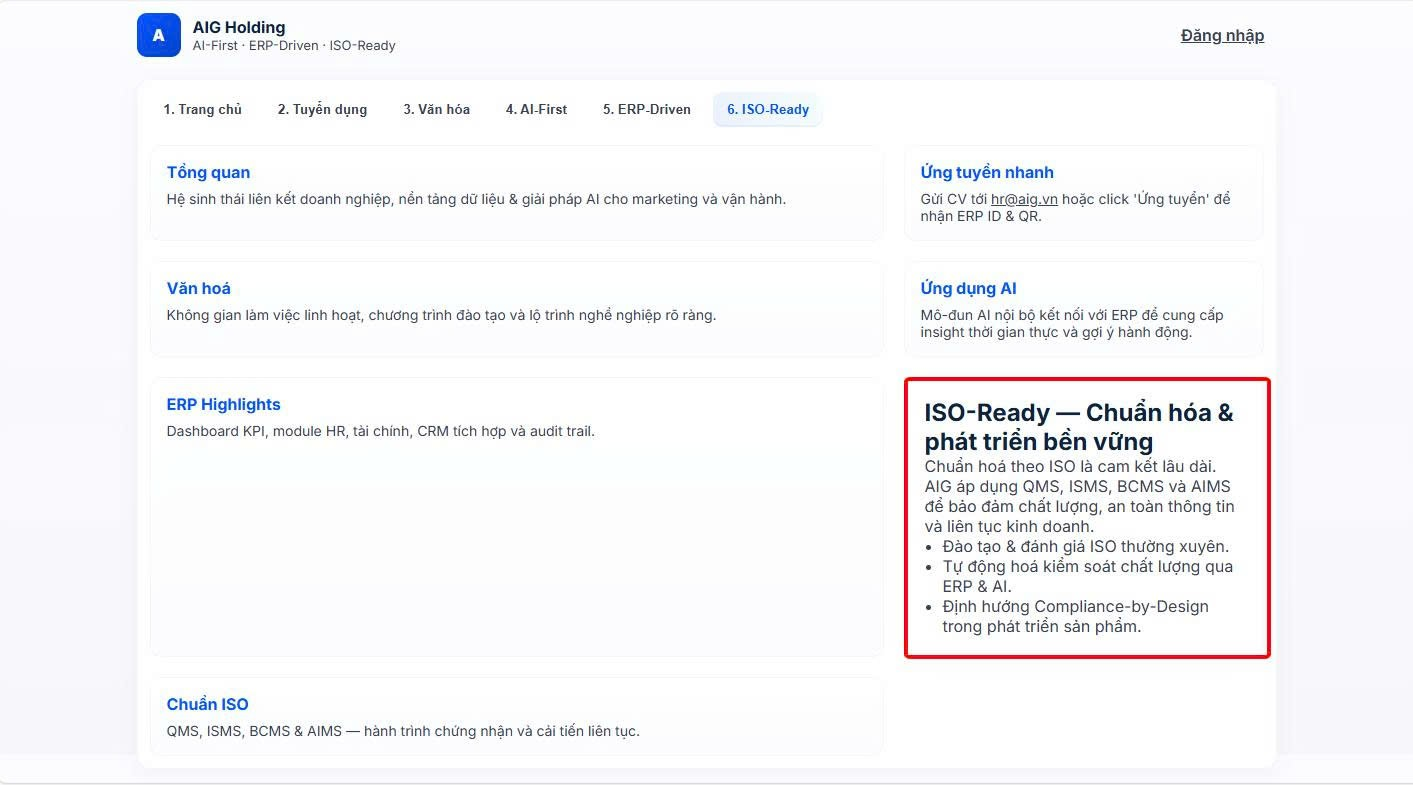The height and width of the screenshot is (785, 1413).
Task: Select the AI-First tab
Action: tap(536, 109)
